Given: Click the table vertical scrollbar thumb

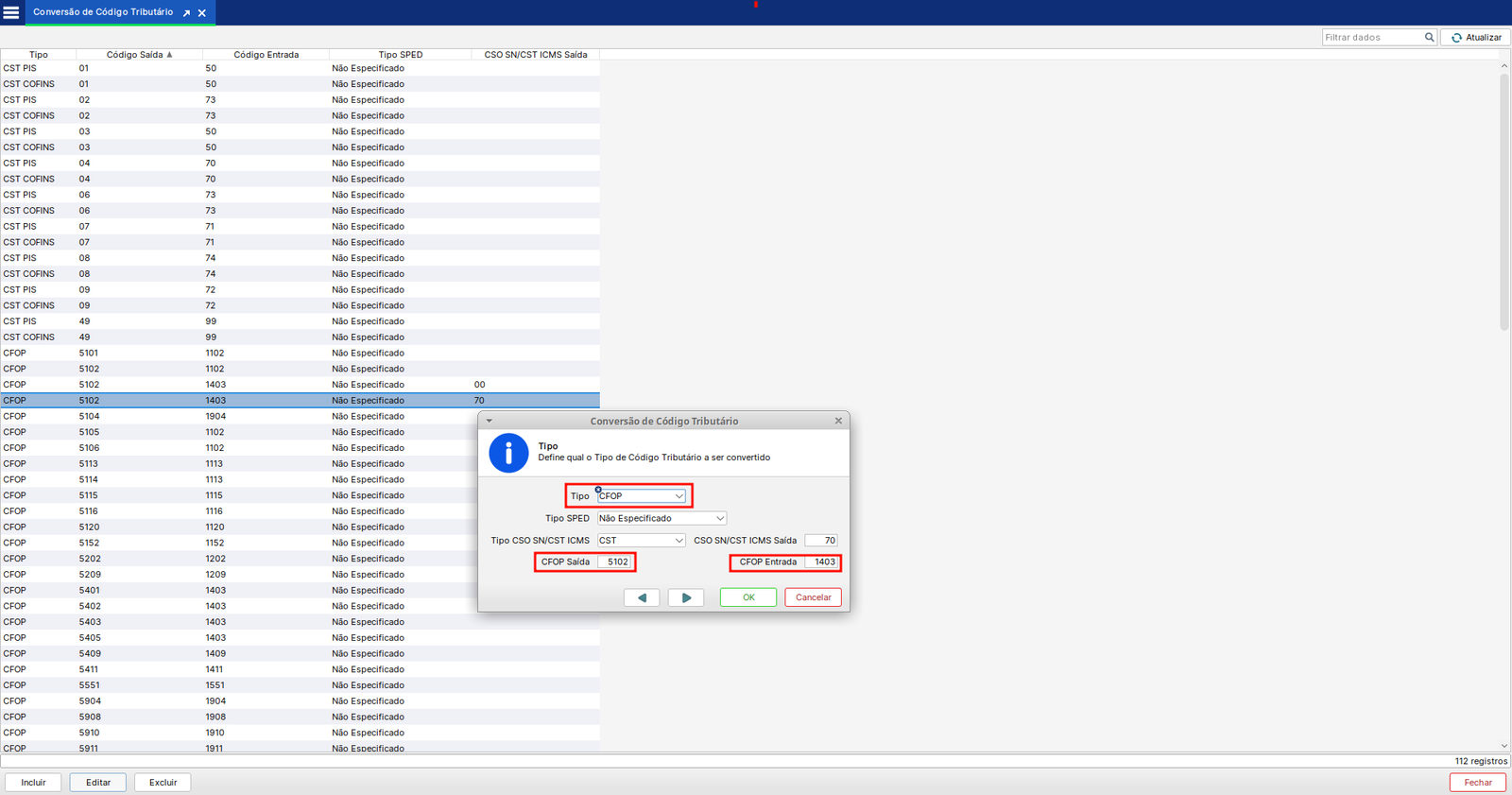Looking at the screenshot, I should pyautogui.click(x=1504, y=201).
